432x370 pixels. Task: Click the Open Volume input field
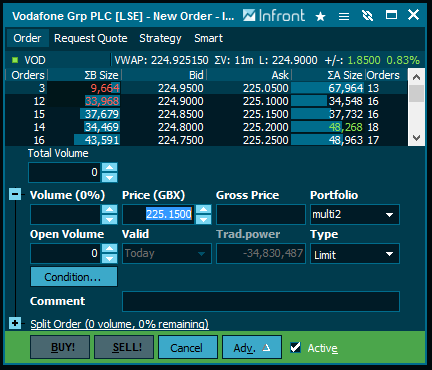[x=66, y=254]
